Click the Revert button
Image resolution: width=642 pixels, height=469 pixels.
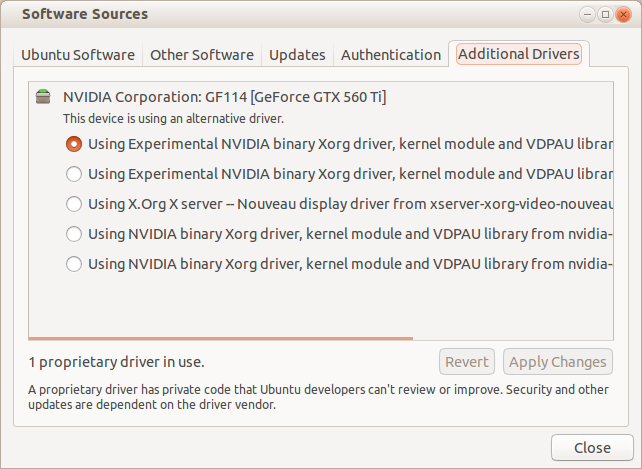tap(467, 362)
